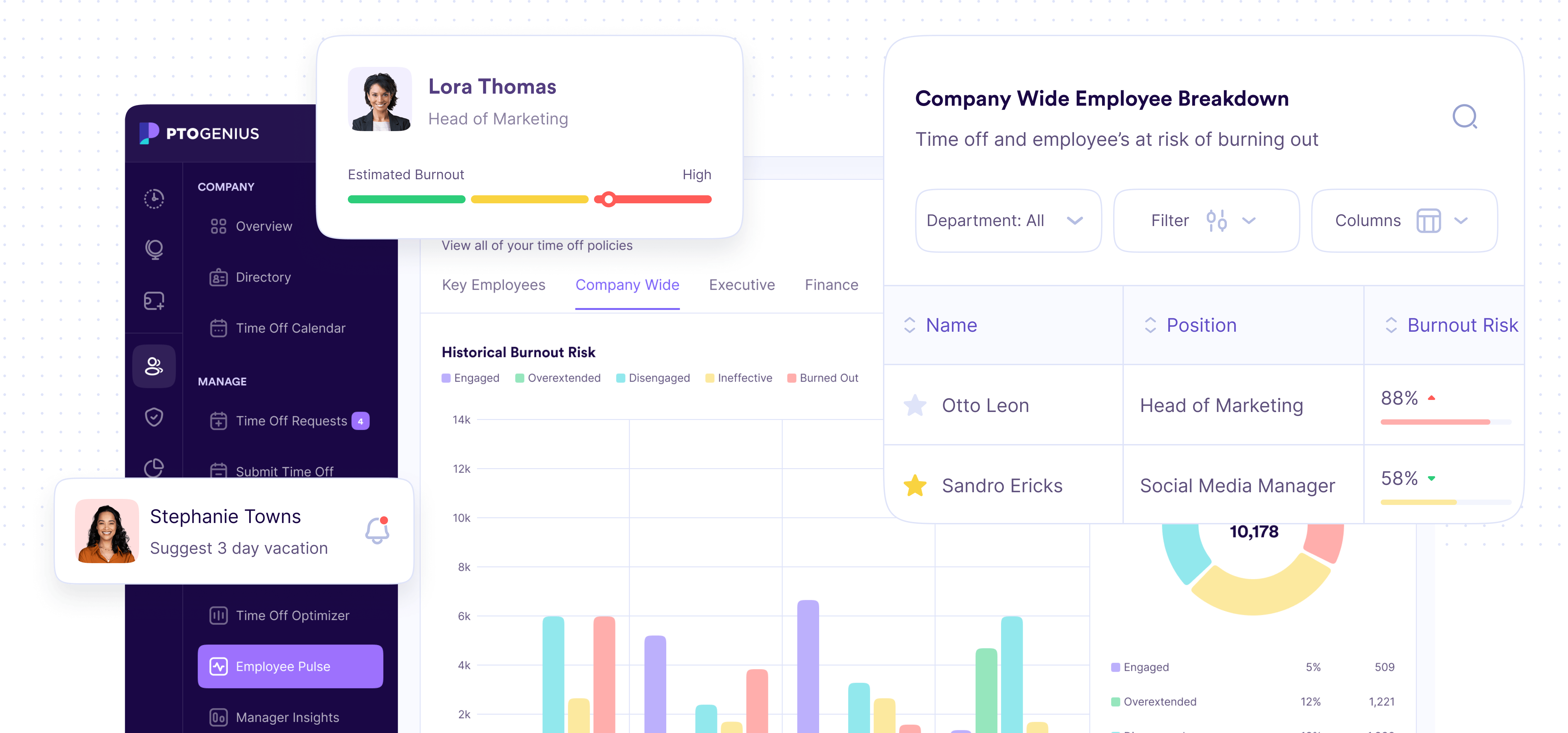The image size is (1568, 733).
Task: Click the Time Off Requests calendar-plus icon
Action: (x=218, y=421)
